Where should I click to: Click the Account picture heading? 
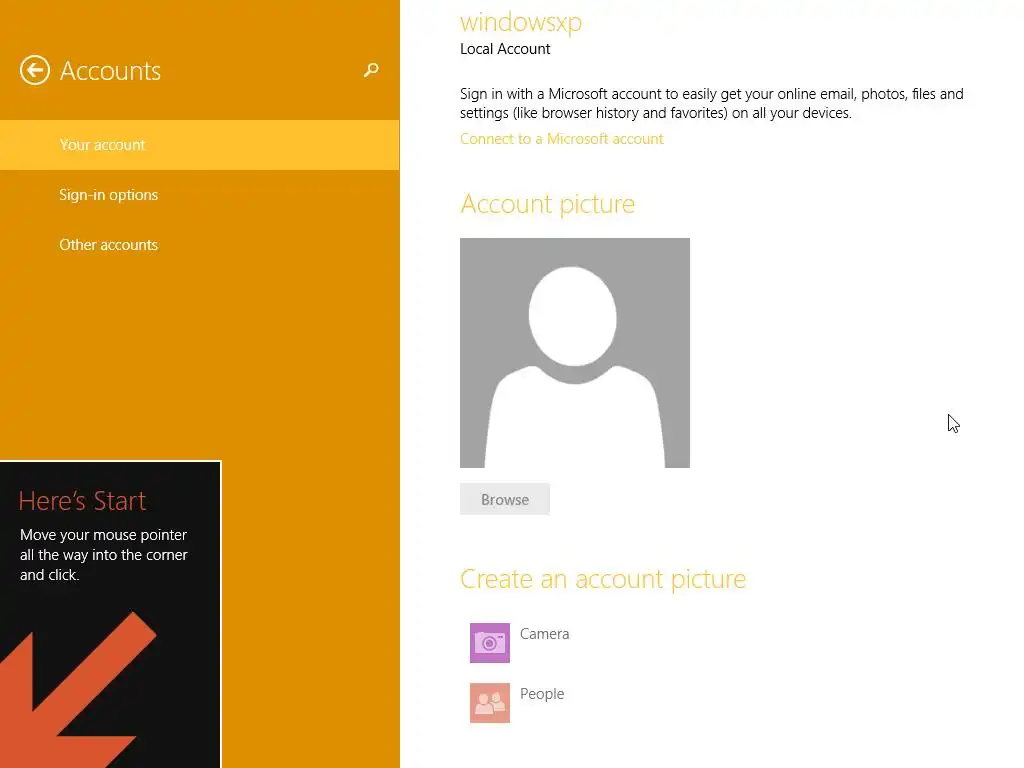pos(547,204)
